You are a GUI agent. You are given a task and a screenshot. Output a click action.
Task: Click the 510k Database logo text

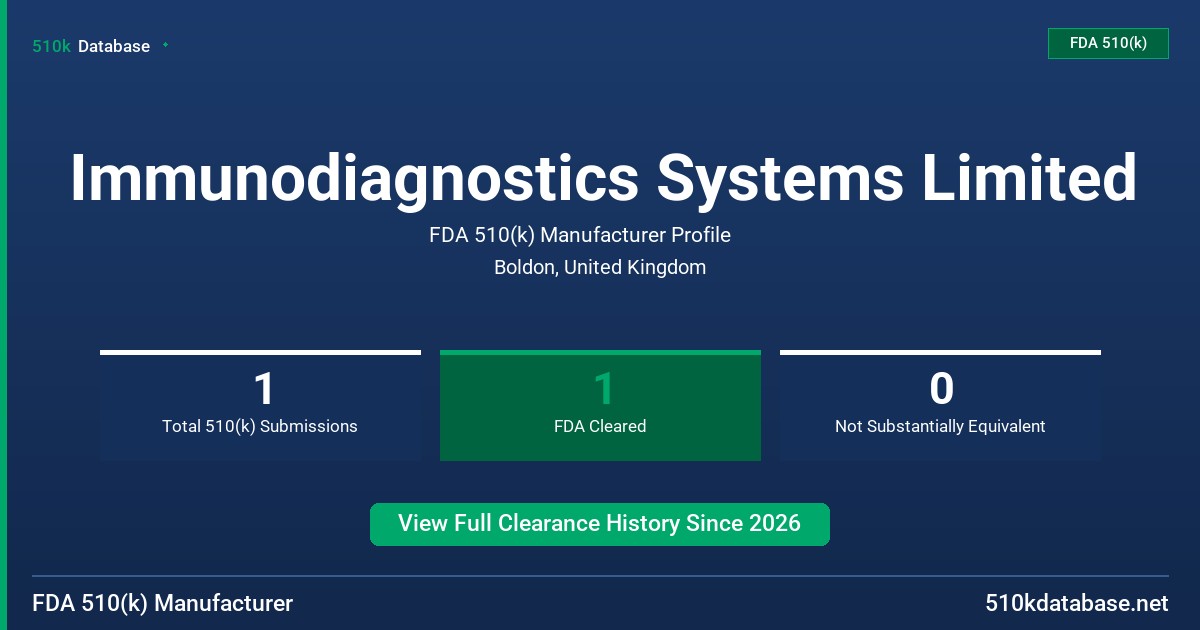(91, 46)
